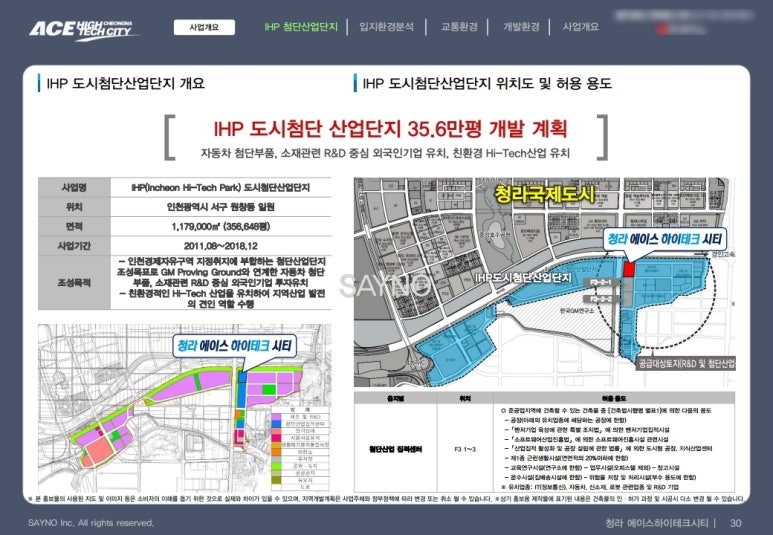Click the 조성목적 row header
This screenshot has width=773, height=535.
(x=74, y=283)
